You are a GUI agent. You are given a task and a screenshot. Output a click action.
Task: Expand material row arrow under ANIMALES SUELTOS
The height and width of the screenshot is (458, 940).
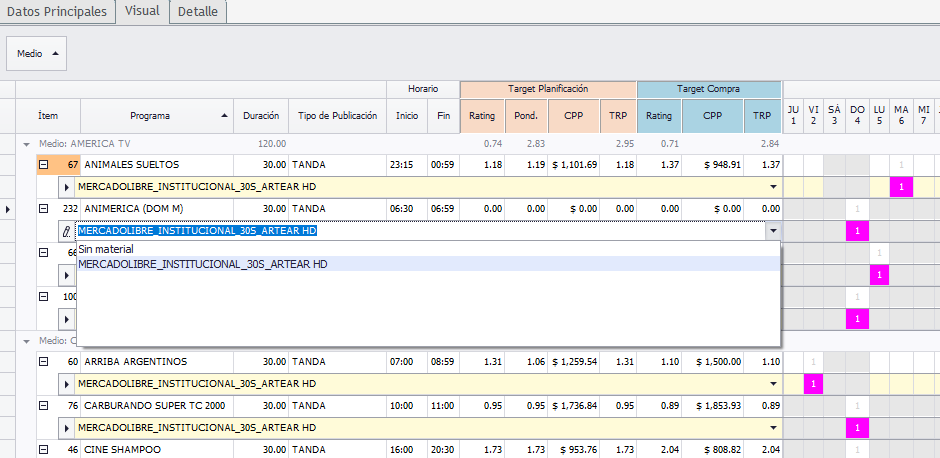pyautogui.click(x=67, y=187)
